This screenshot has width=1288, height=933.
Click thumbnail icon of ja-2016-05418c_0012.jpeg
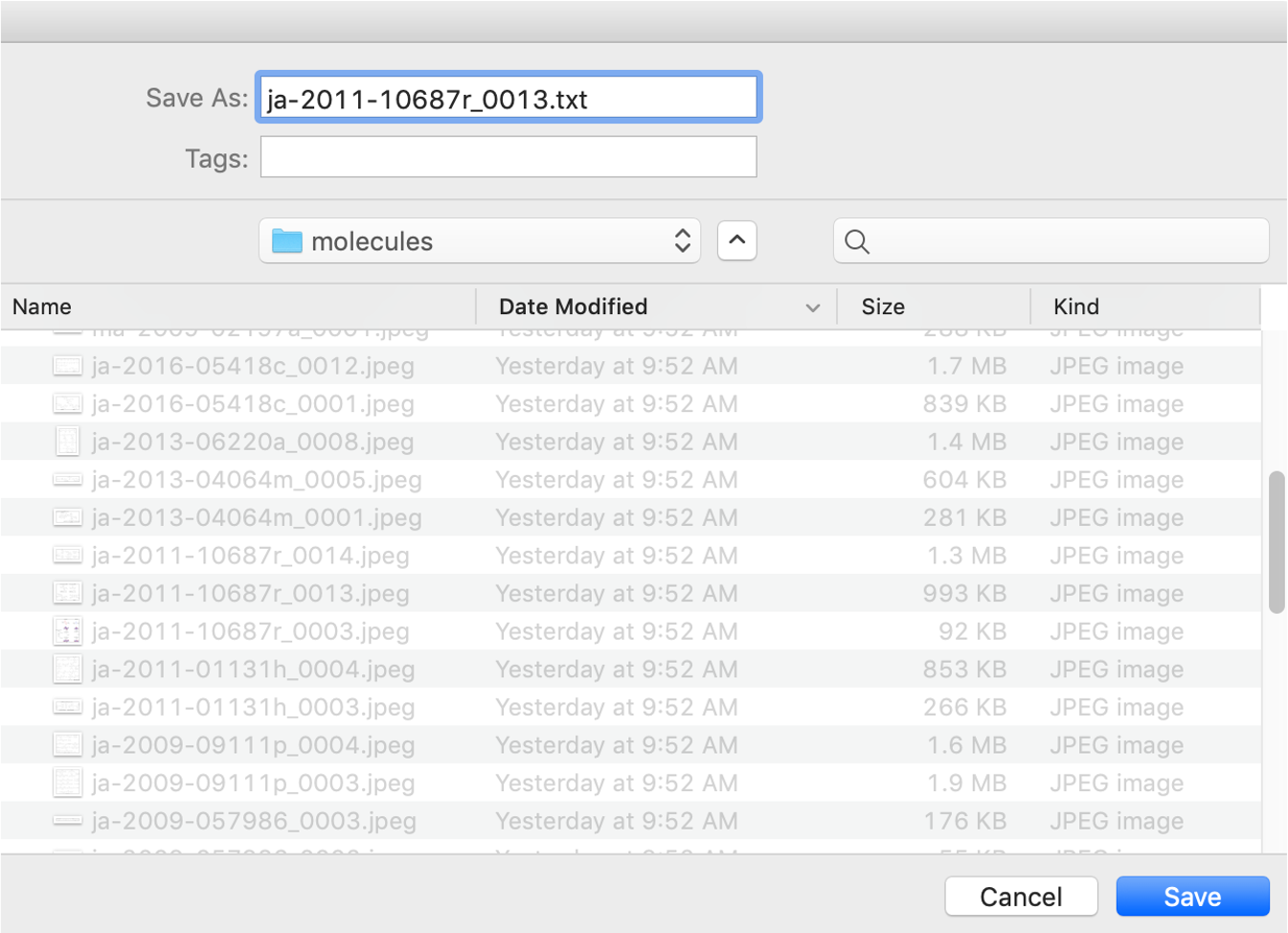pos(67,366)
